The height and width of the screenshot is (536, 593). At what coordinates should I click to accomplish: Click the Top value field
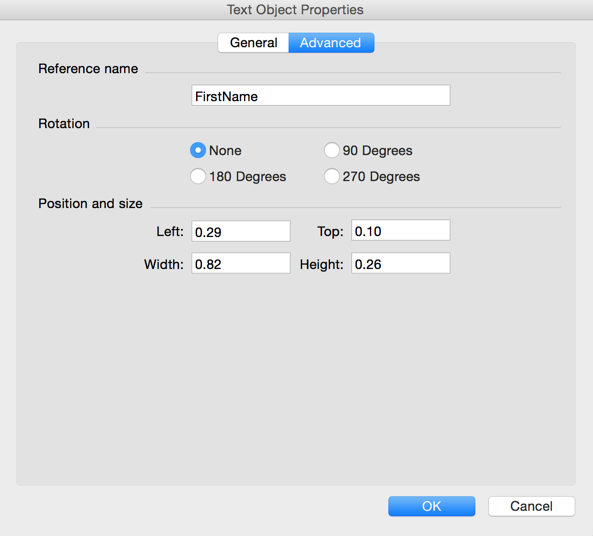coord(401,230)
